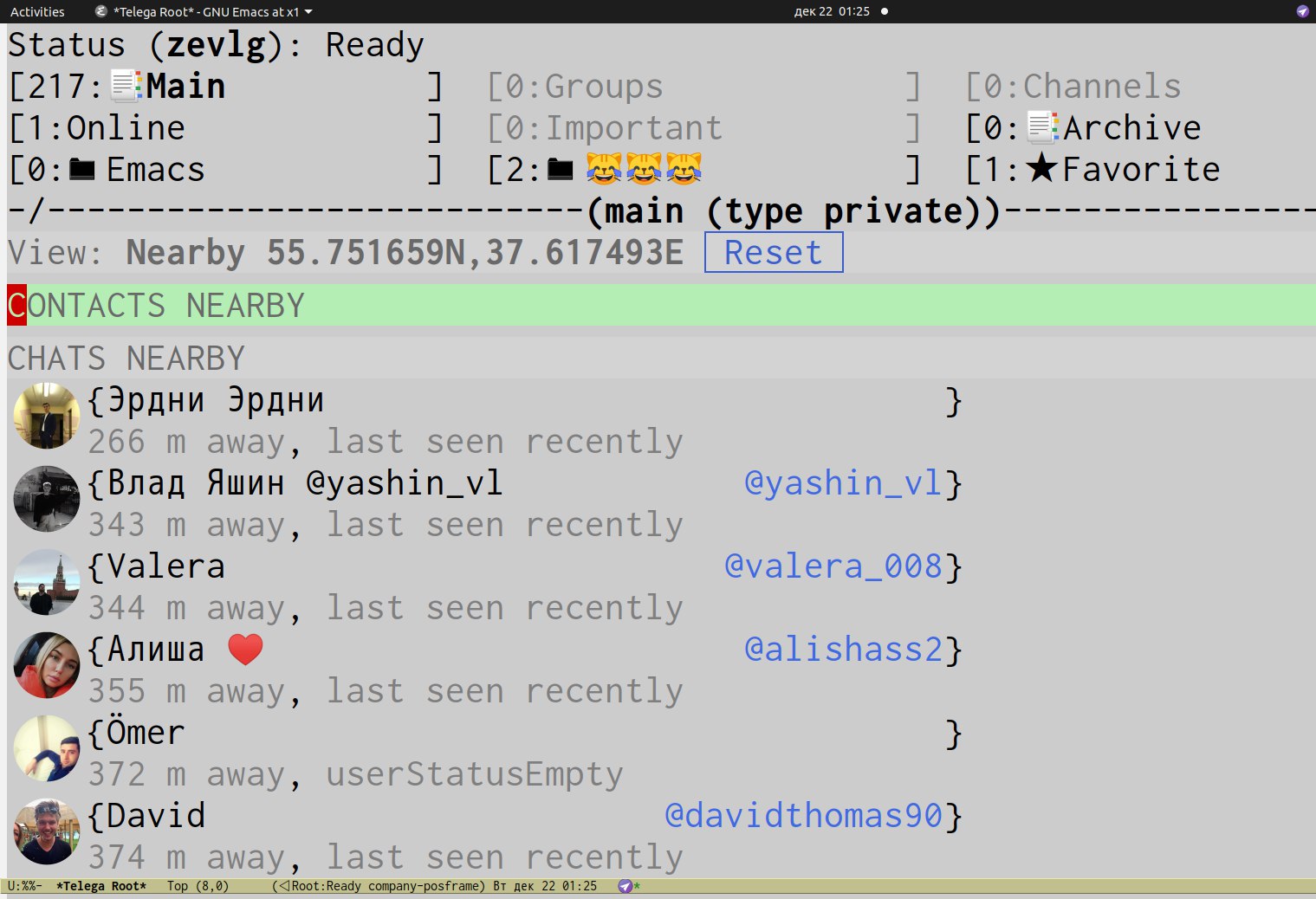Click Алиша's avatar picture
1316x899 pixels.
47,665
